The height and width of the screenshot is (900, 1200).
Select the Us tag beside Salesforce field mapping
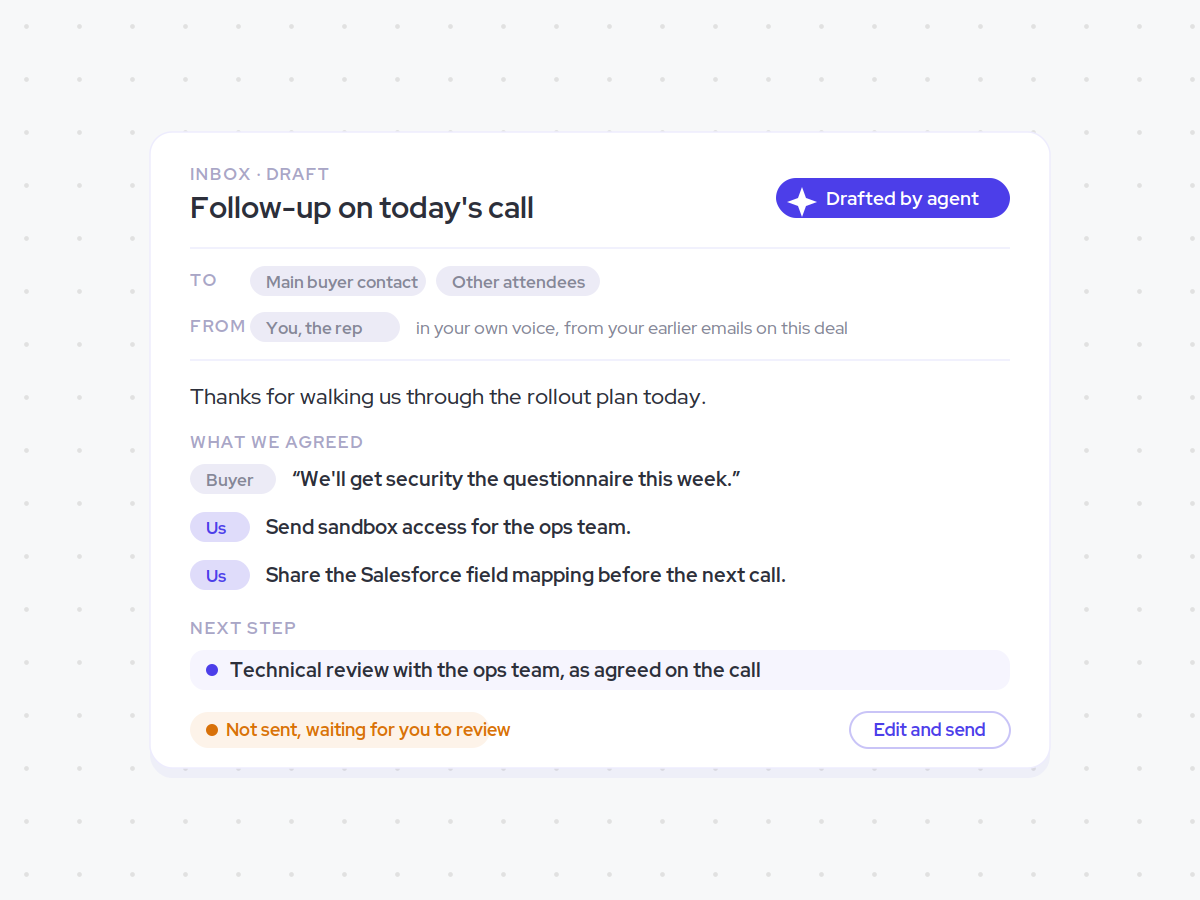tap(219, 576)
